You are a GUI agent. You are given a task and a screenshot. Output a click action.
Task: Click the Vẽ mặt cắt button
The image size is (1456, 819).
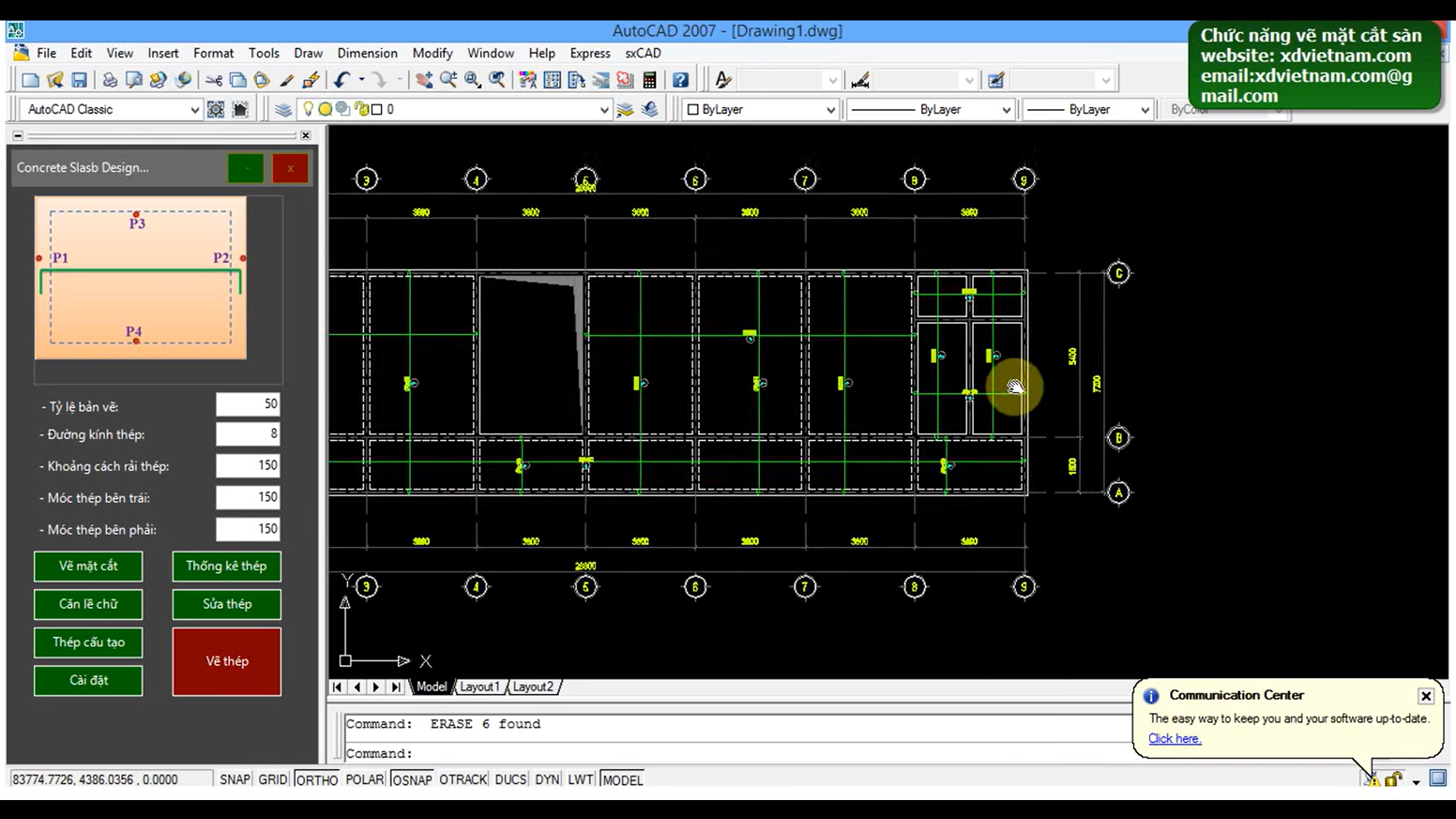(x=88, y=566)
